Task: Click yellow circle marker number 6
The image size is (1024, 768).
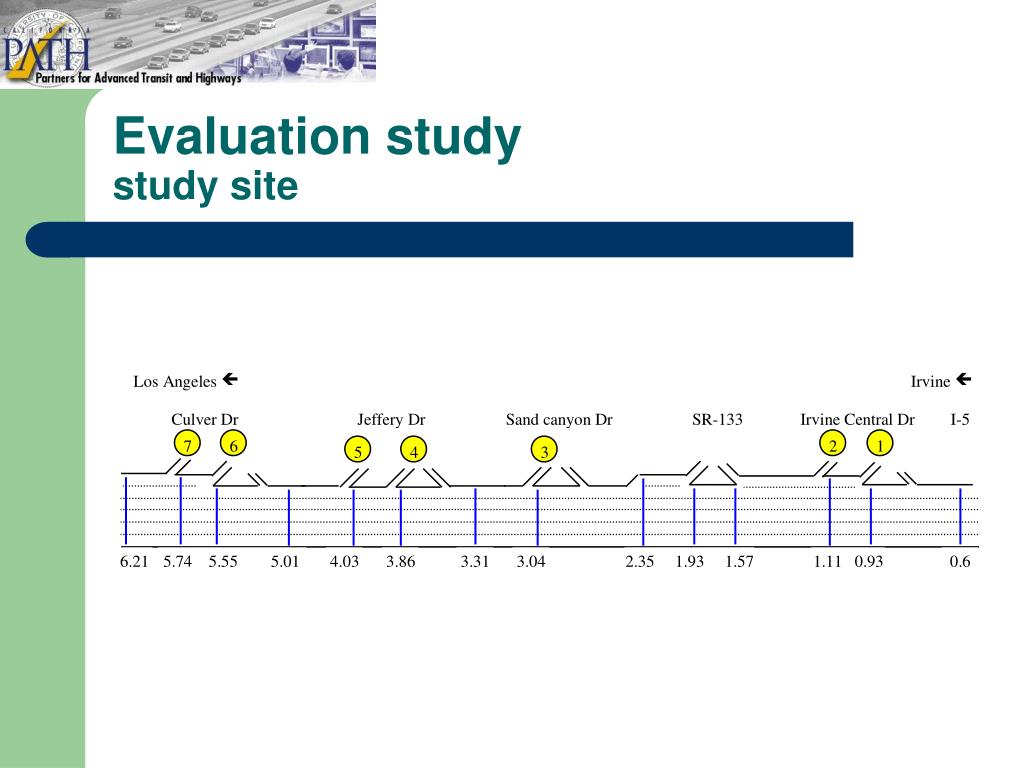Action: (x=233, y=445)
